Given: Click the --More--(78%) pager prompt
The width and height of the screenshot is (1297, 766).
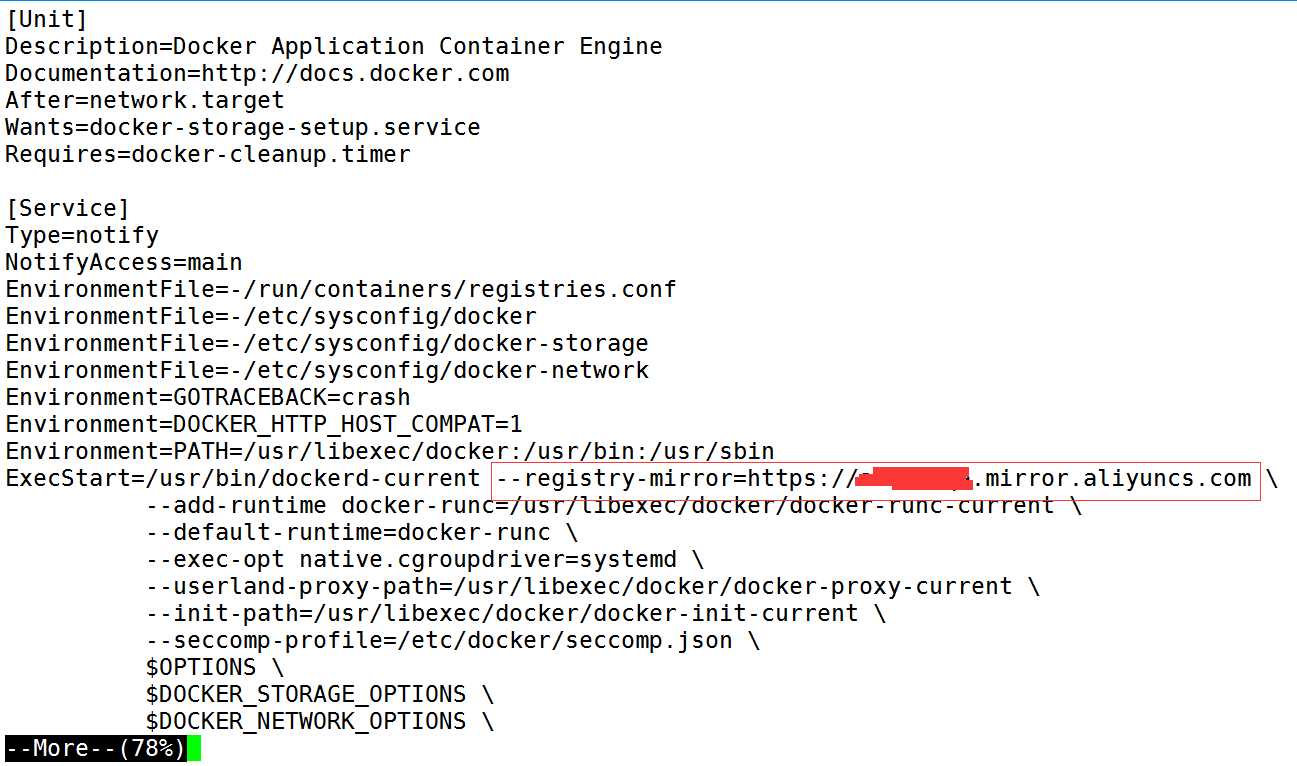Looking at the screenshot, I should coord(95,748).
